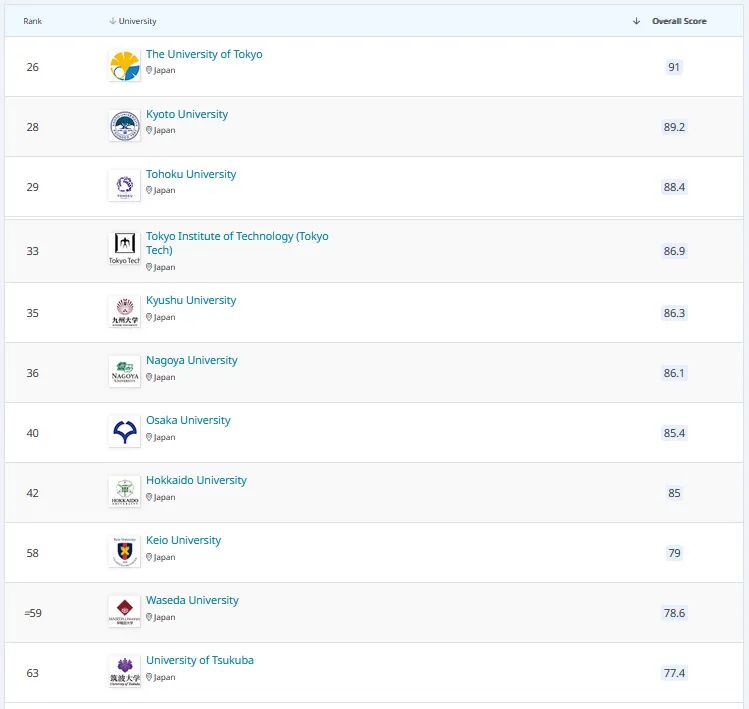Open The University of Tokyo link

[x=204, y=54]
